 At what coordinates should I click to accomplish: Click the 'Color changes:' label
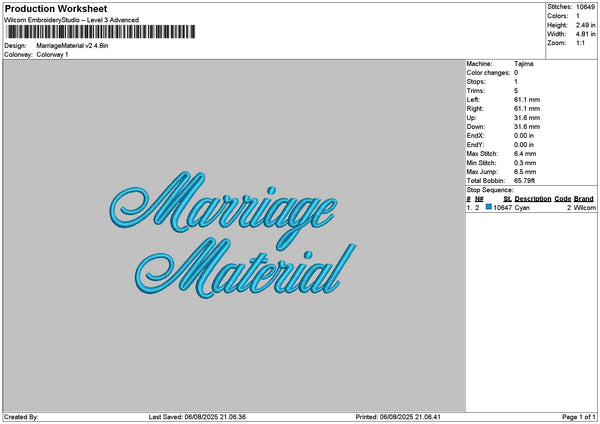pos(488,73)
